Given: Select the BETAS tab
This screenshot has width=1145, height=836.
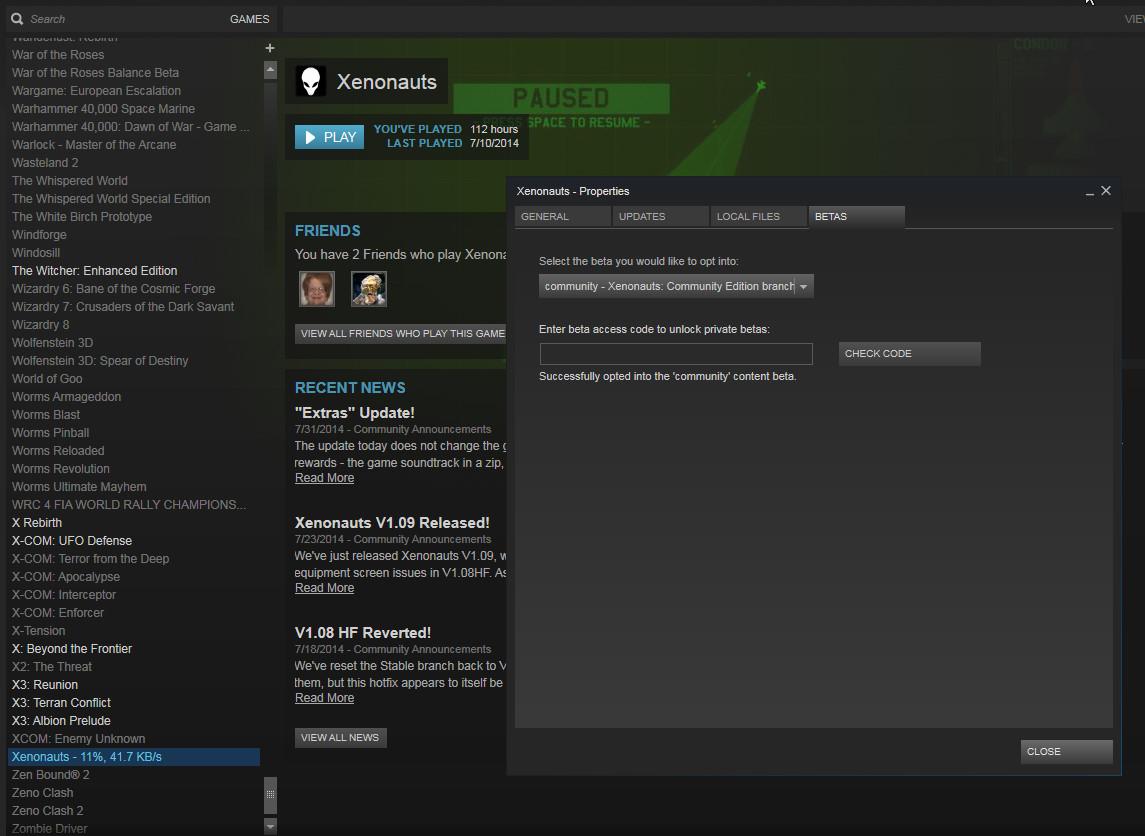Looking at the screenshot, I should click(857, 217).
